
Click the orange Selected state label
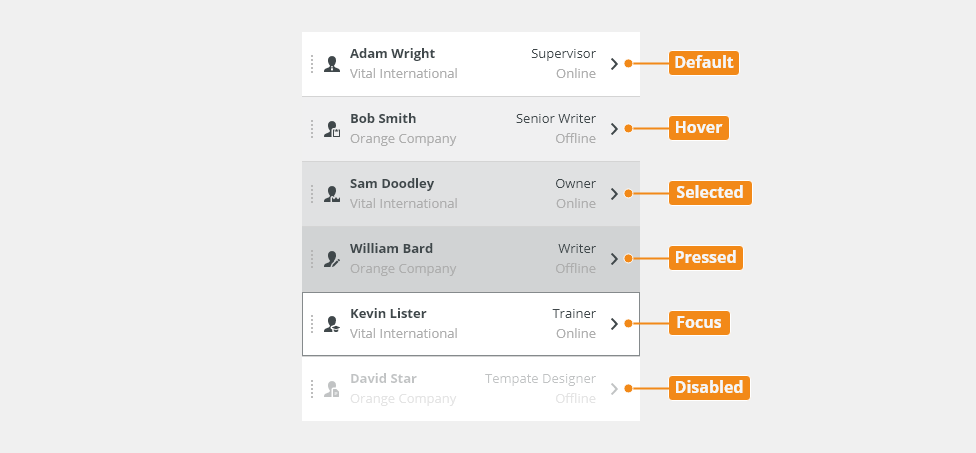(710, 193)
